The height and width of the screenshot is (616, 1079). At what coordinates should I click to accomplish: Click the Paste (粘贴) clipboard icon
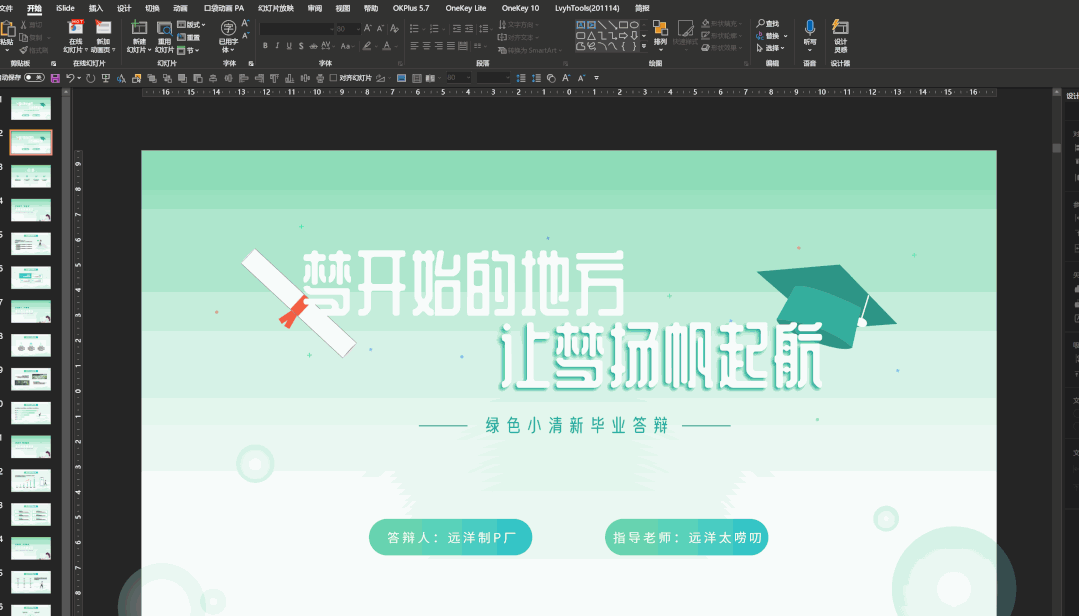pyautogui.click(x=8, y=30)
